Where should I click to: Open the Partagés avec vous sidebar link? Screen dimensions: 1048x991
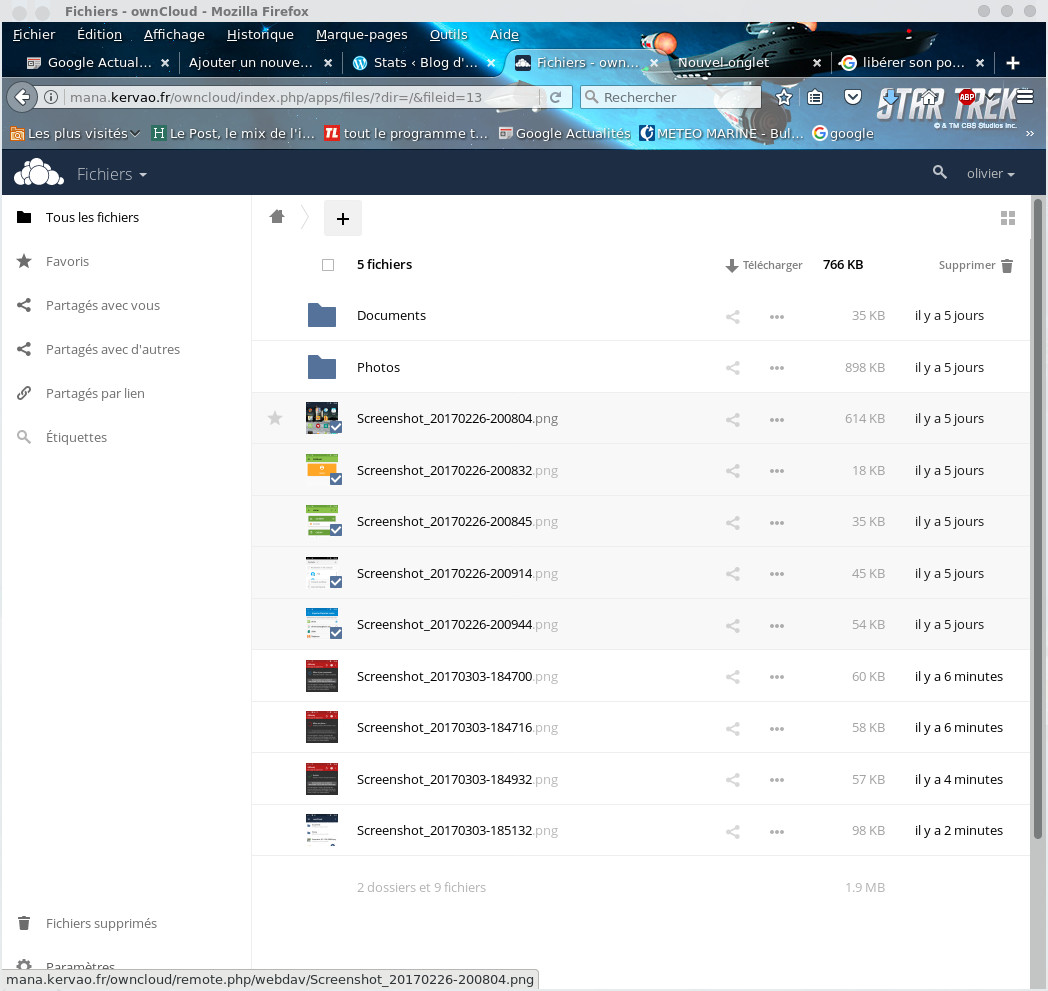102,305
